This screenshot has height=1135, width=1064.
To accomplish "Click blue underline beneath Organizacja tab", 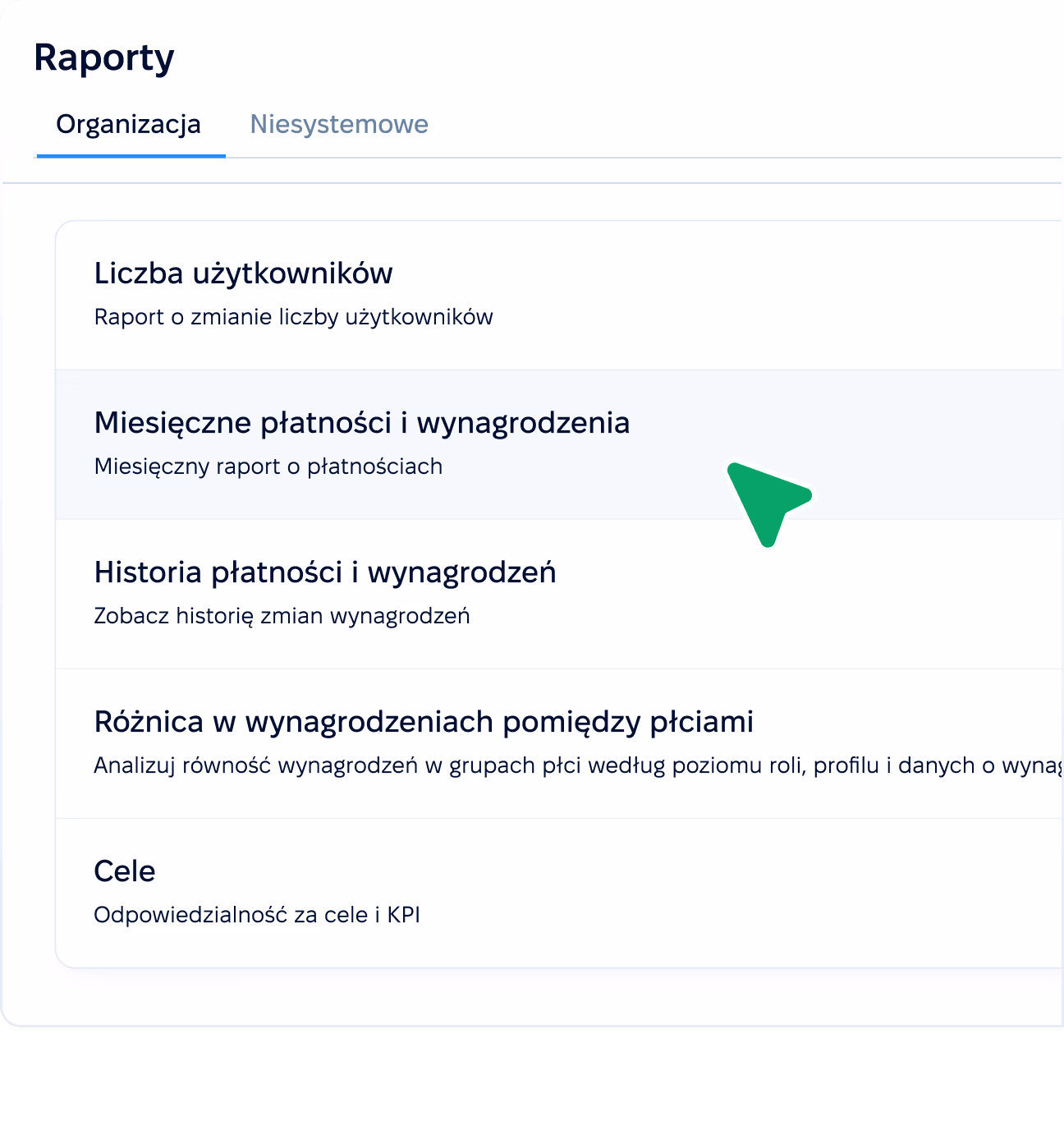I will (x=131, y=155).
